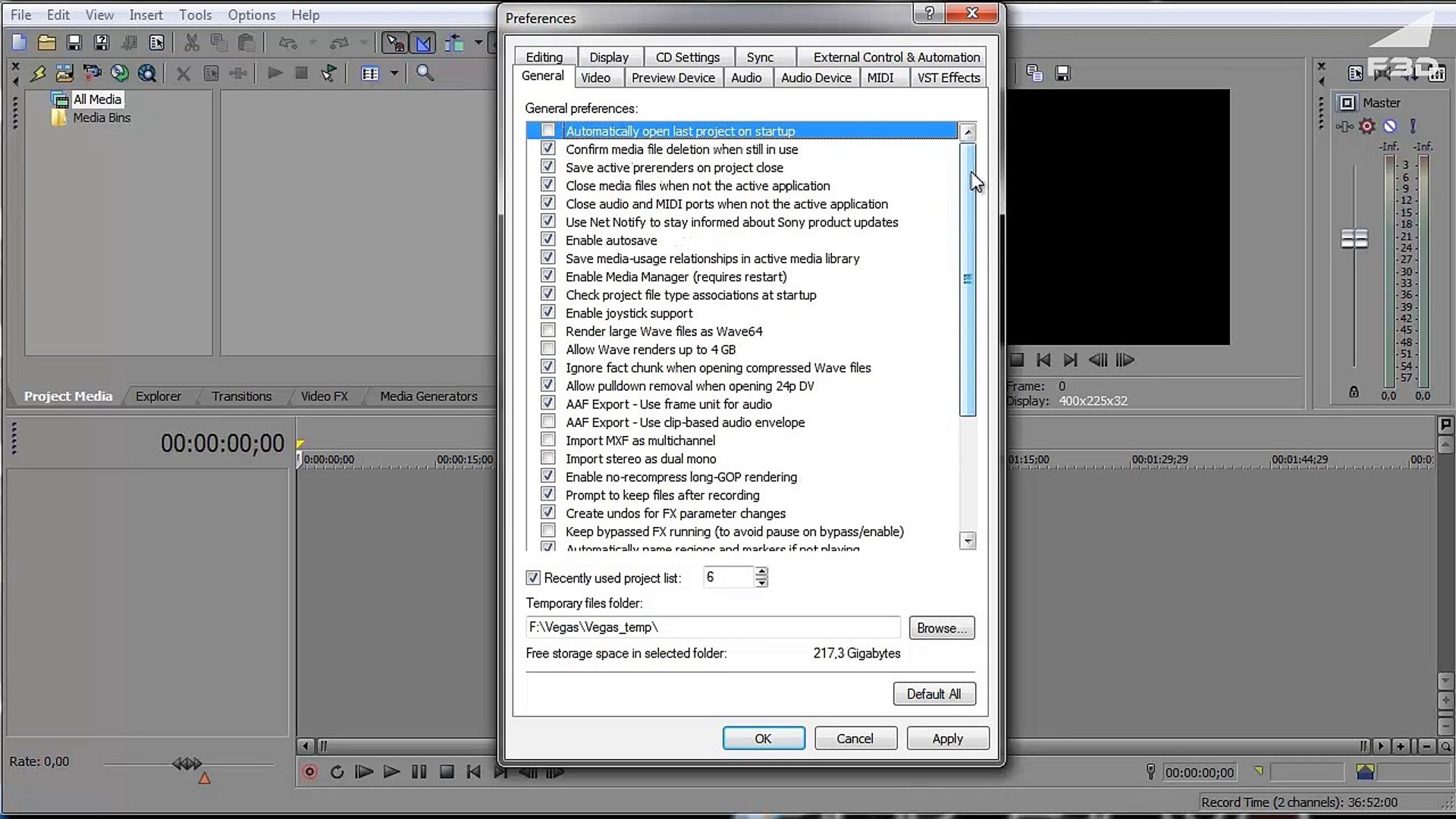Image resolution: width=1456 pixels, height=819 pixels.
Task: Click the Import Media folder icon in Project Media
Action: (x=64, y=73)
